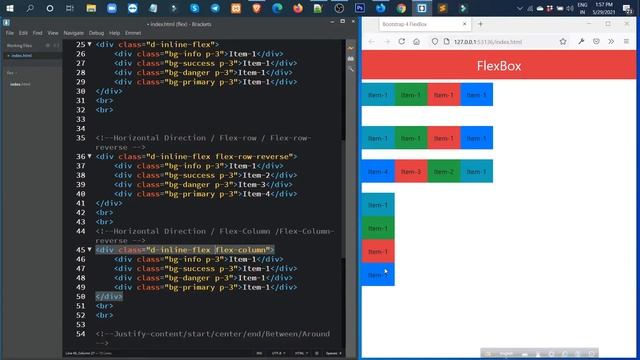The height and width of the screenshot is (360, 640).
Task: Click the wrench developer tools icon in Firefox
Action: [581, 42]
